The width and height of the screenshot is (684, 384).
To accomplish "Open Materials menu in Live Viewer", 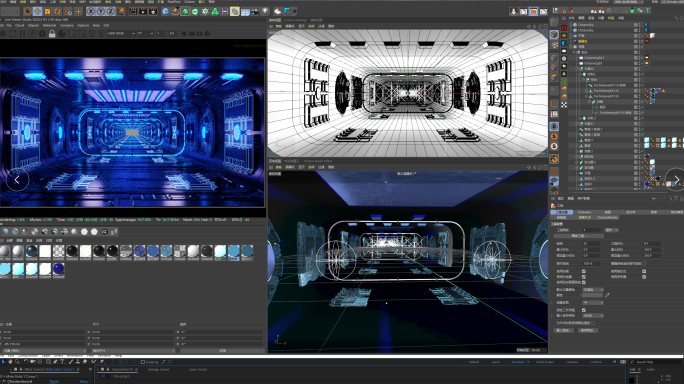I will [49, 25].
